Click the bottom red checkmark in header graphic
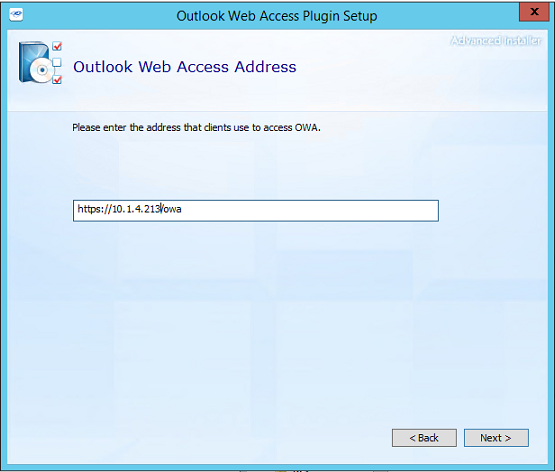The width and height of the screenshot is (555, 472). pos(57,80)
